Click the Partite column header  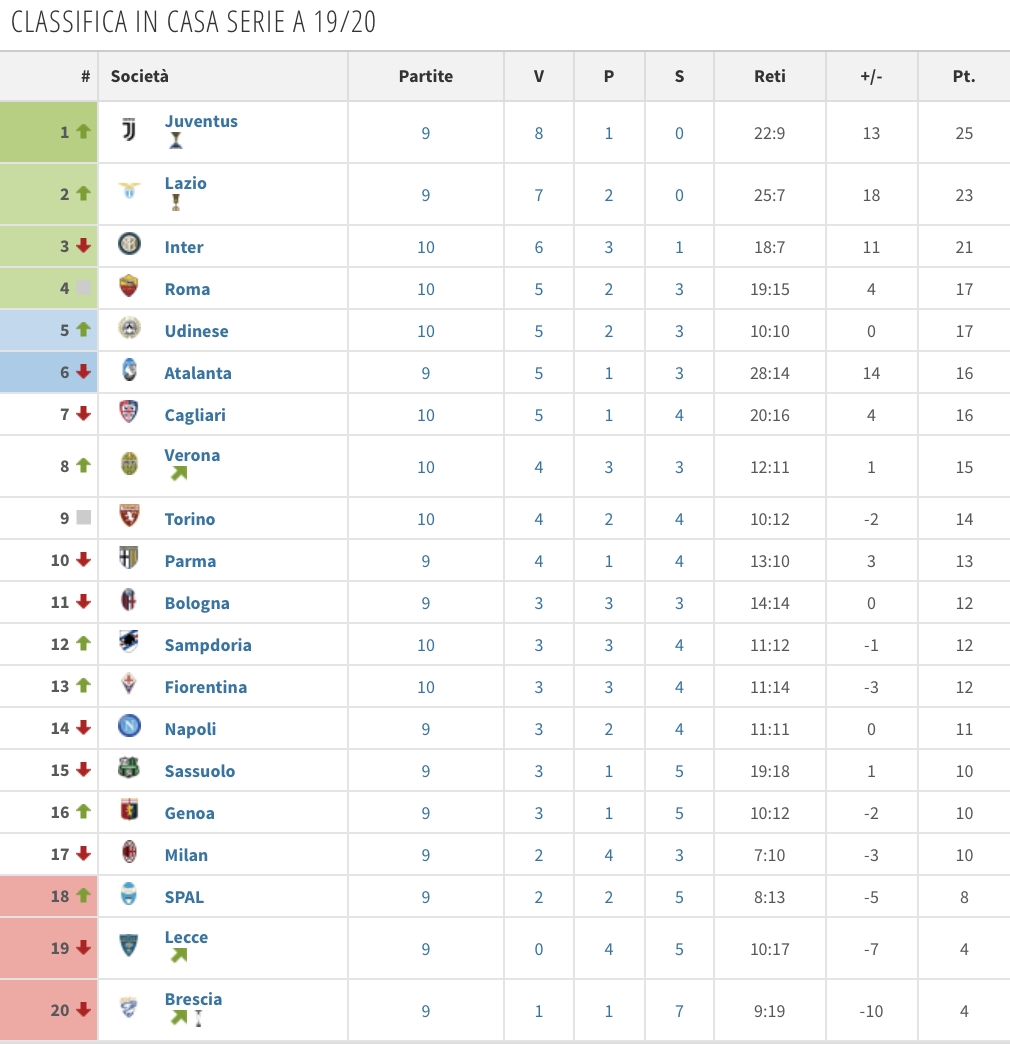click(426, 76)
